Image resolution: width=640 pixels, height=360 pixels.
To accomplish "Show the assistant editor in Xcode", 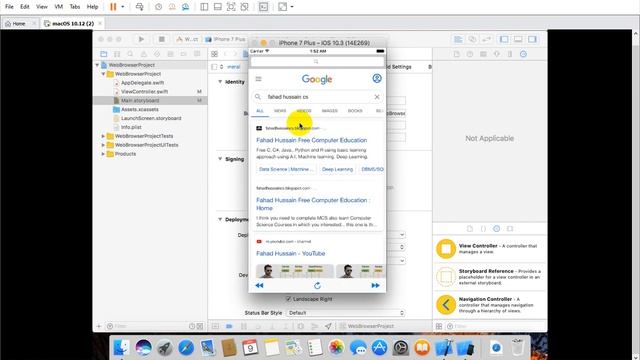I will (x=472, y=39).
